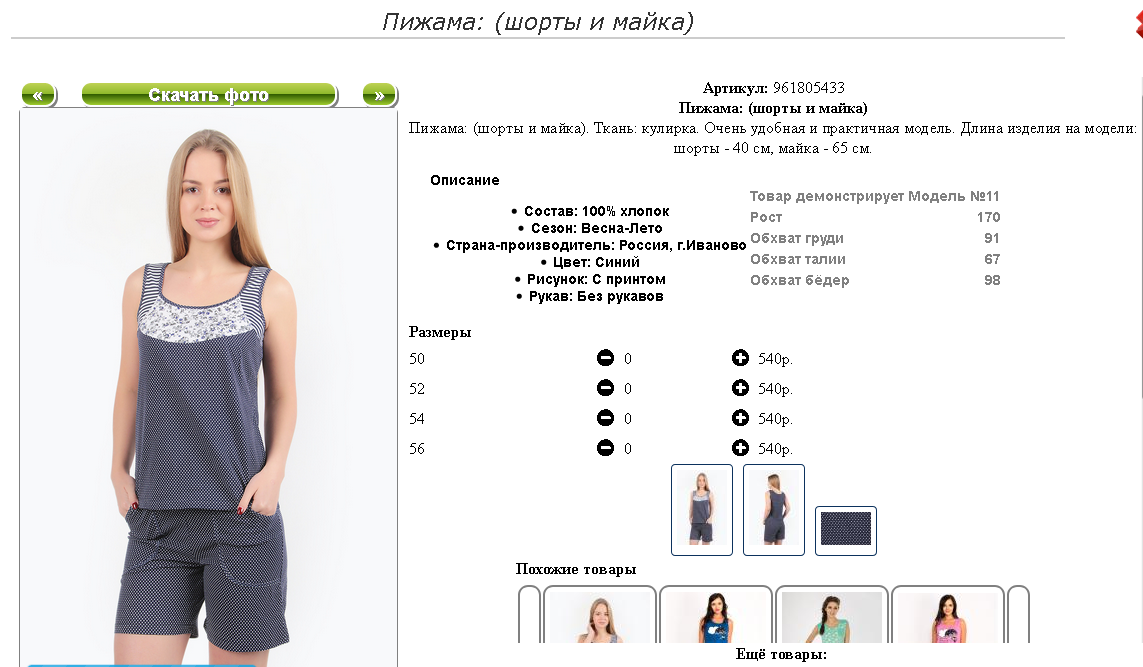Click the right arrow of similar products carousel
Image resolution: width=1143 pixels, height=667 pixels.
point(1018,614)
